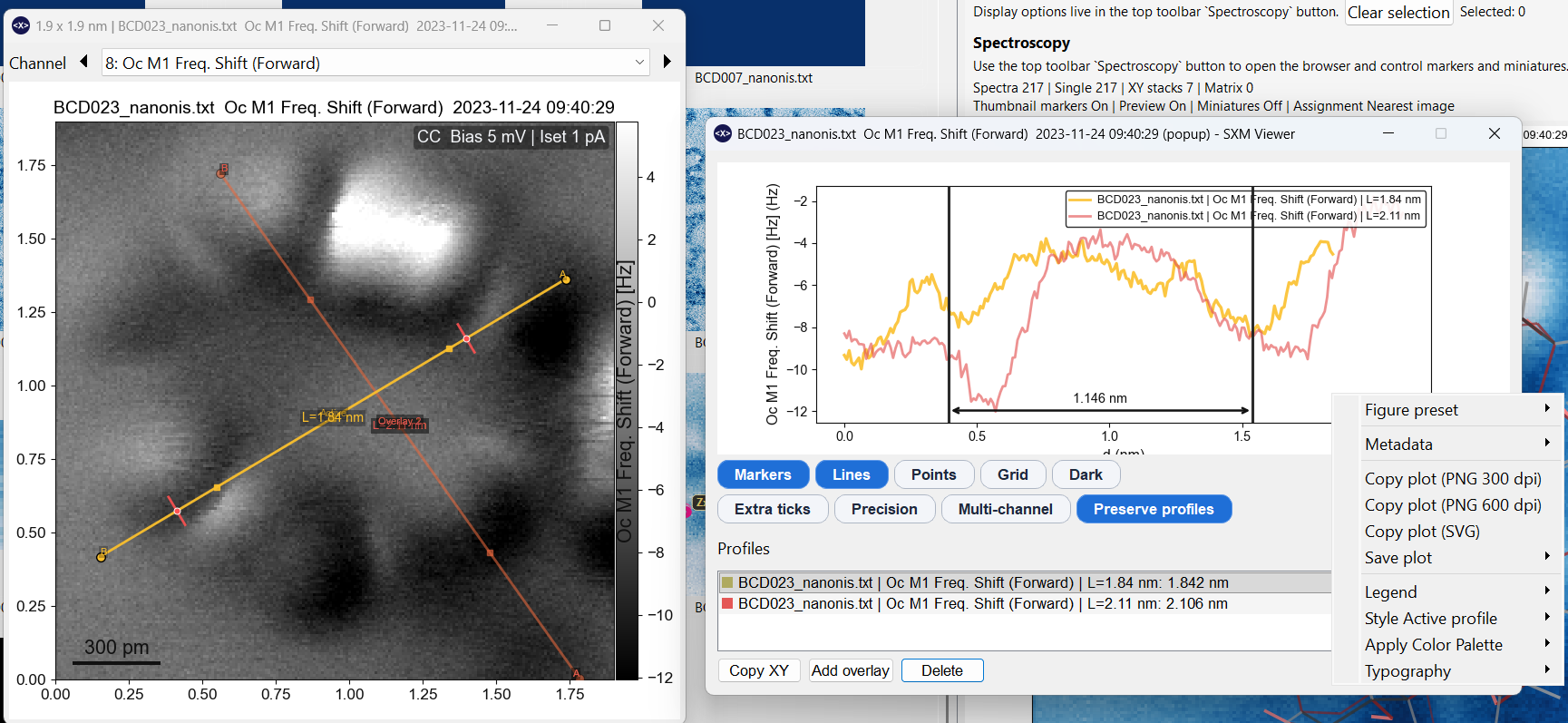Toggle the Lines display option
1568x723 pixels.
point(851,474)
